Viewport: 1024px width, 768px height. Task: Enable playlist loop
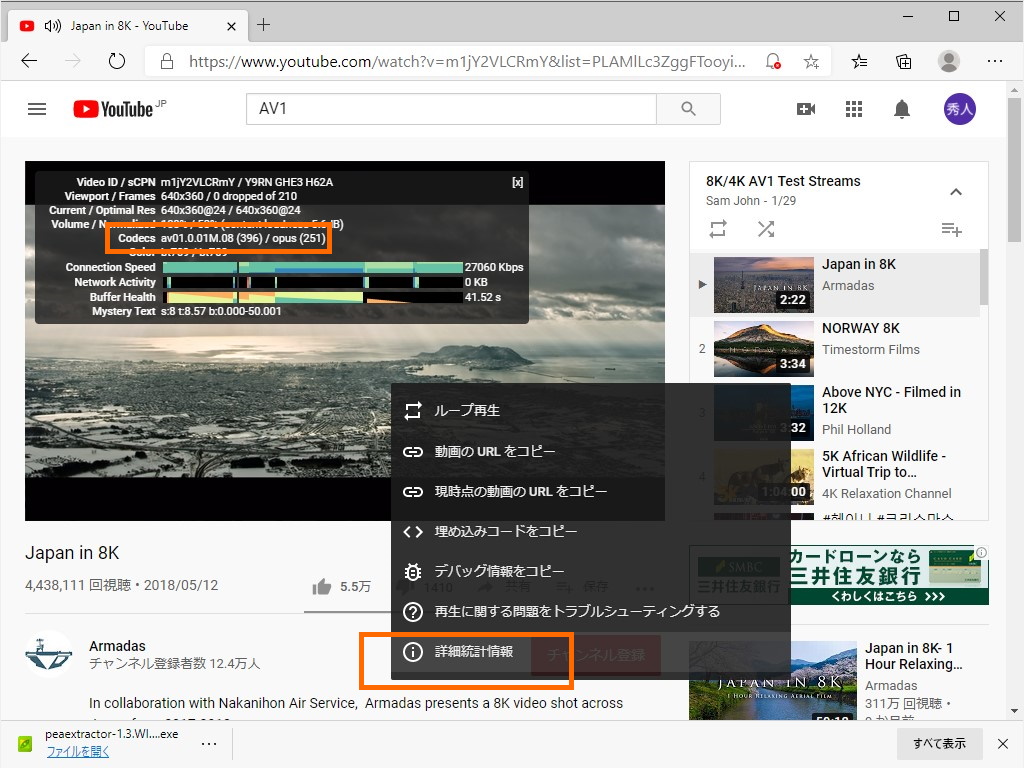point(718,229)
